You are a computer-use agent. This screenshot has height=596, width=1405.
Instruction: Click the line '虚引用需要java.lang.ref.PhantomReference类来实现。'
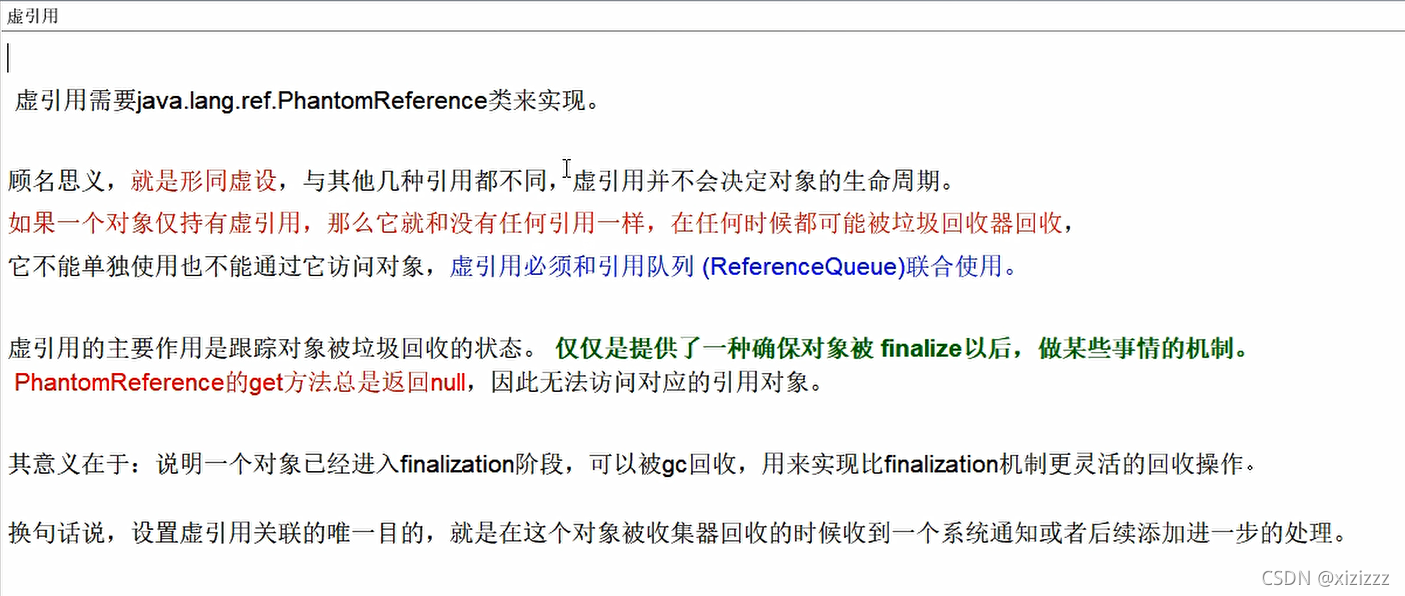click(x=307, y=102)
